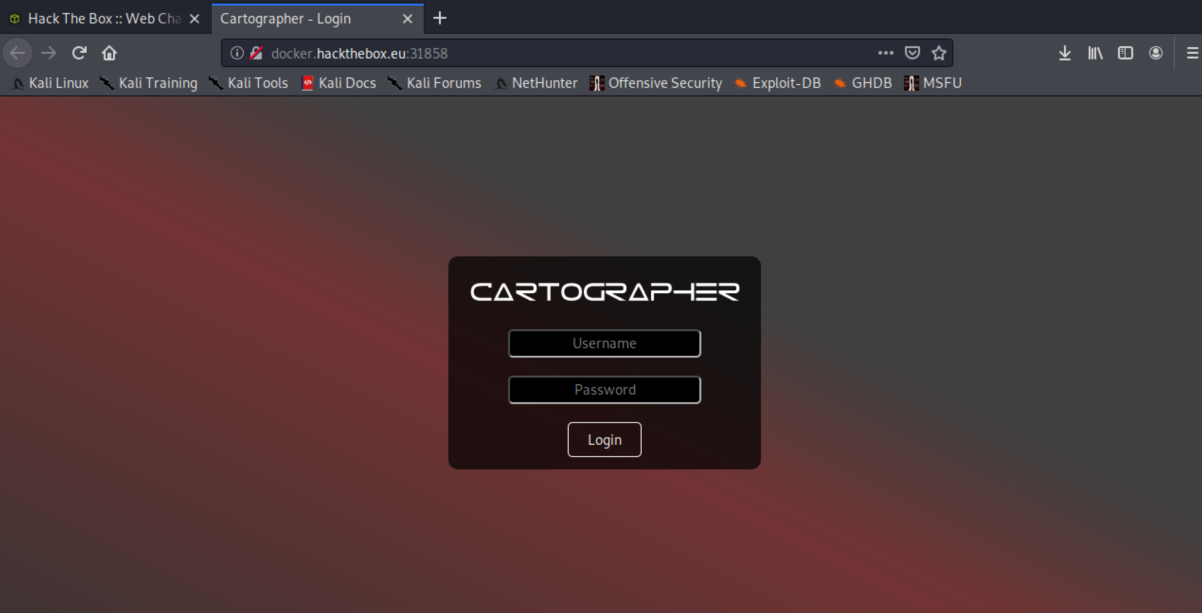Focus the Username input field
The image size is (1202, 613).
click(604, 343)
